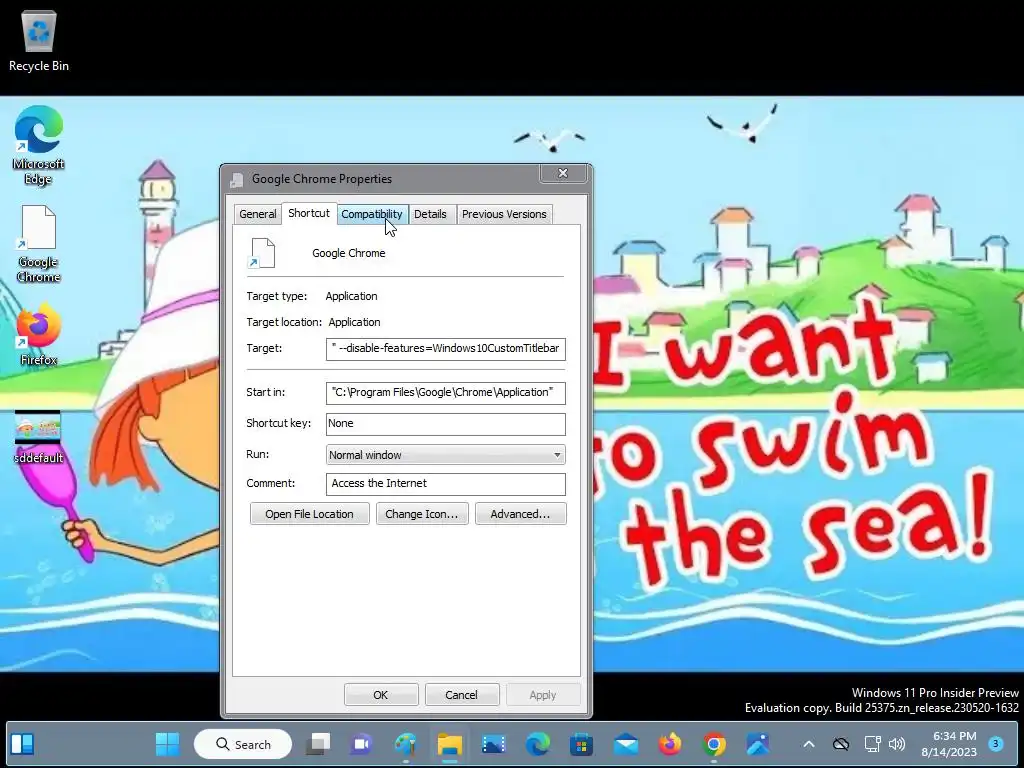Open the Details tab
Image resolution: width=1024 pixels, height=768 pixels.
tap(430, 214)
